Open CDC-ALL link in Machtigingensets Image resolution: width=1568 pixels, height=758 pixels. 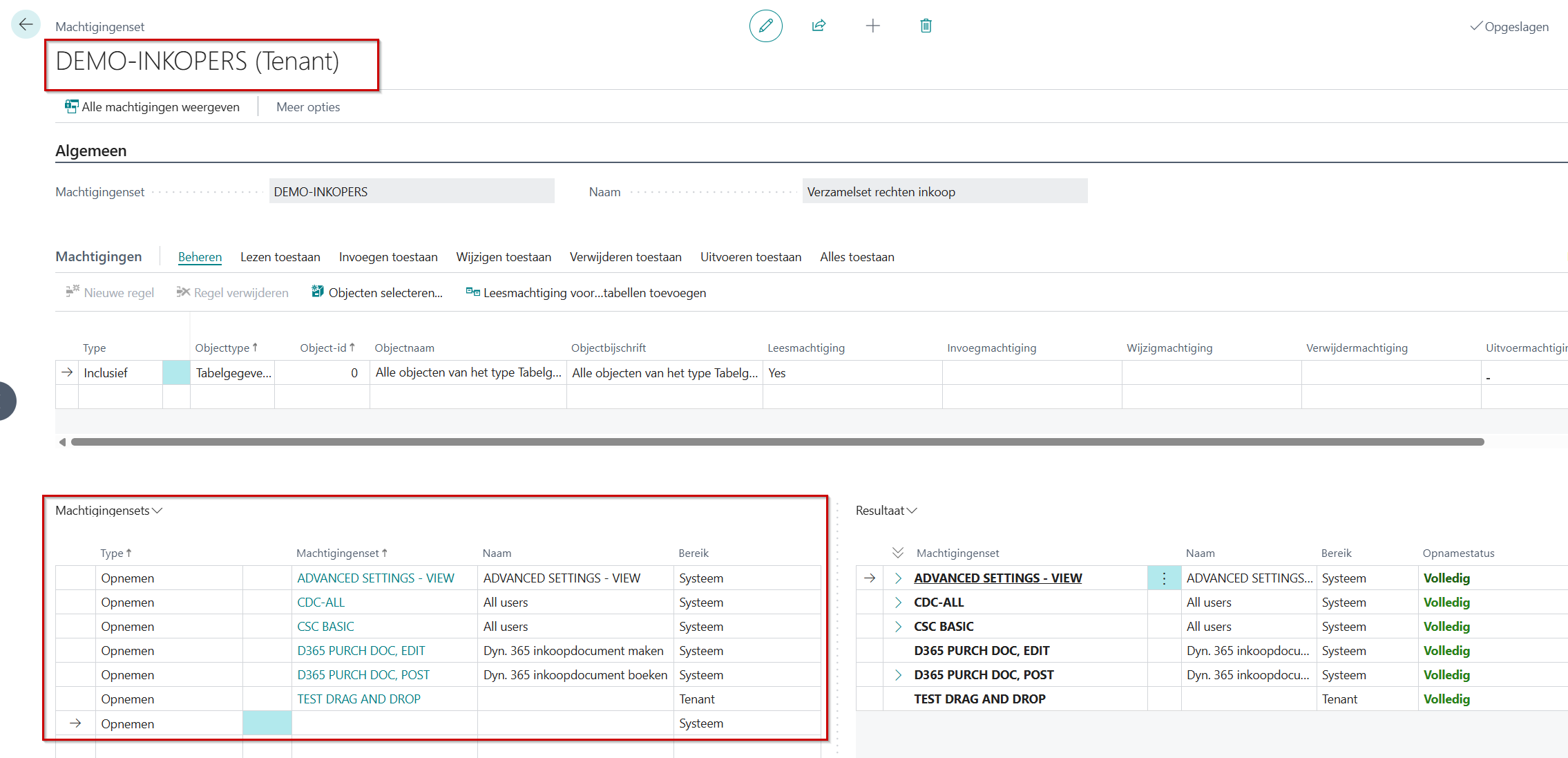coord(321,603)
